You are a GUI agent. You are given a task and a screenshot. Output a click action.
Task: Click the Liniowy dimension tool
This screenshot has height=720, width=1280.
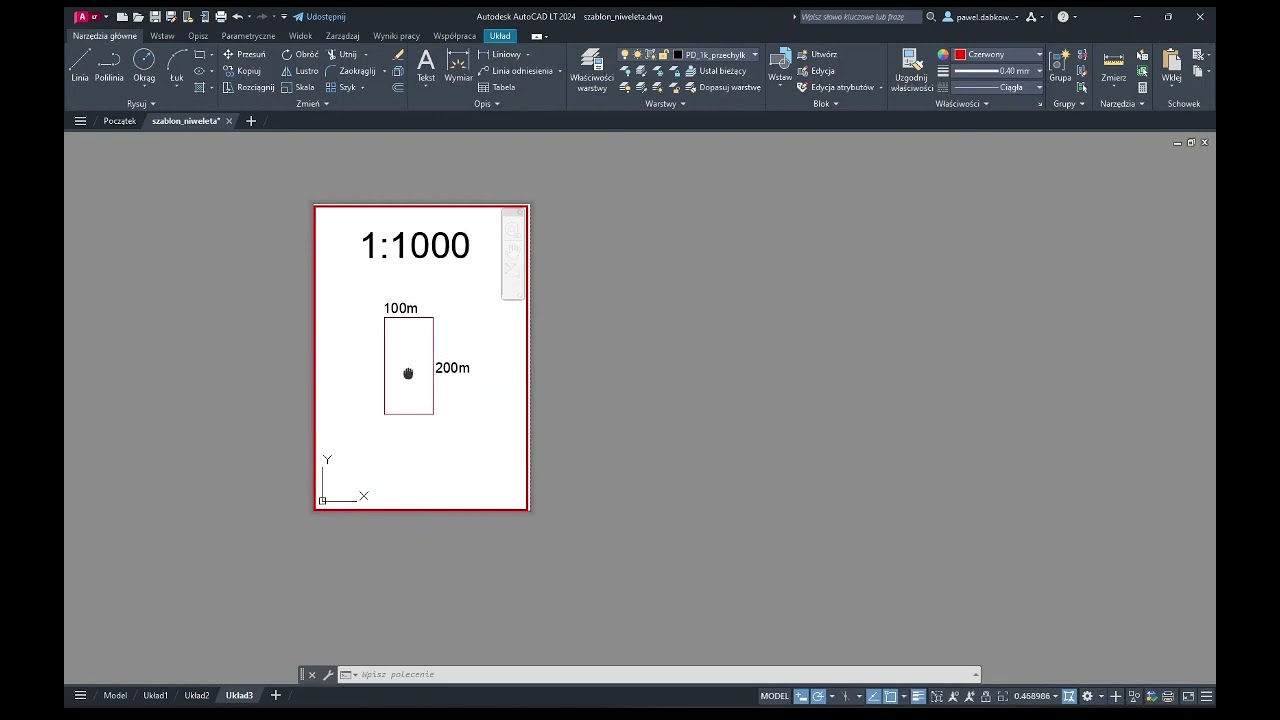[499, 55]
